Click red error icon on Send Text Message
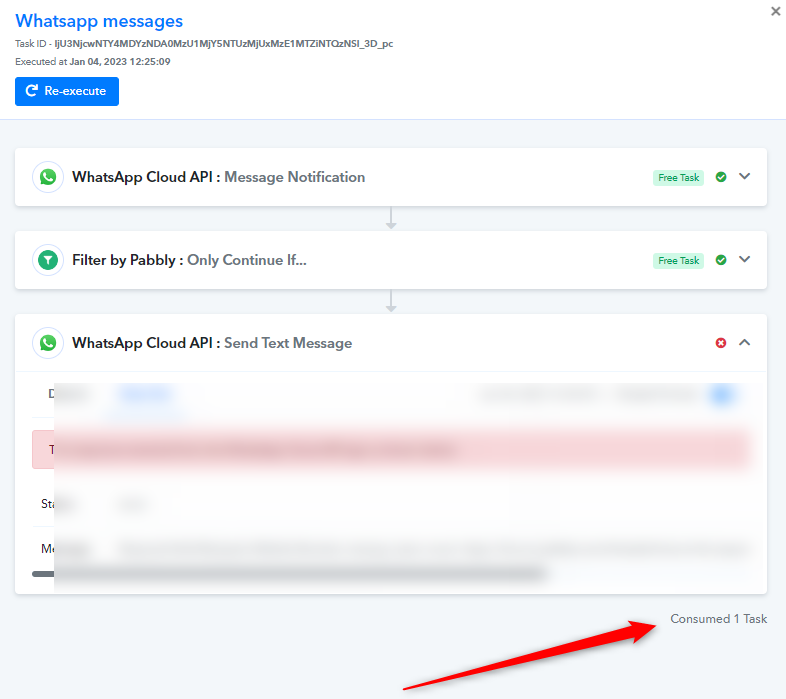The image size is (786, 699). pyautogui.click(x=721, y=343)
